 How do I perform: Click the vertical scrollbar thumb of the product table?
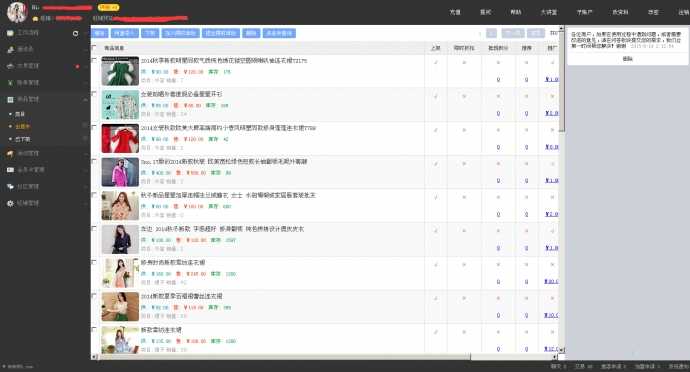tap(562, 82)
